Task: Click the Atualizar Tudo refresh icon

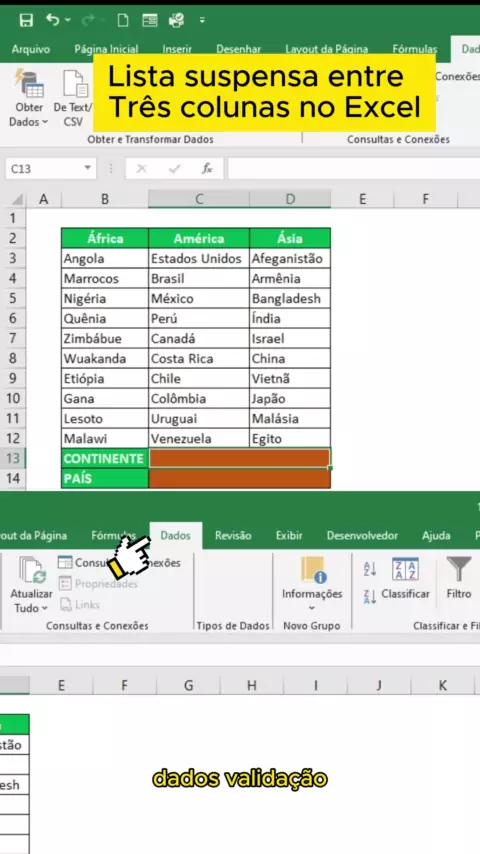Action: pos(32,570)
